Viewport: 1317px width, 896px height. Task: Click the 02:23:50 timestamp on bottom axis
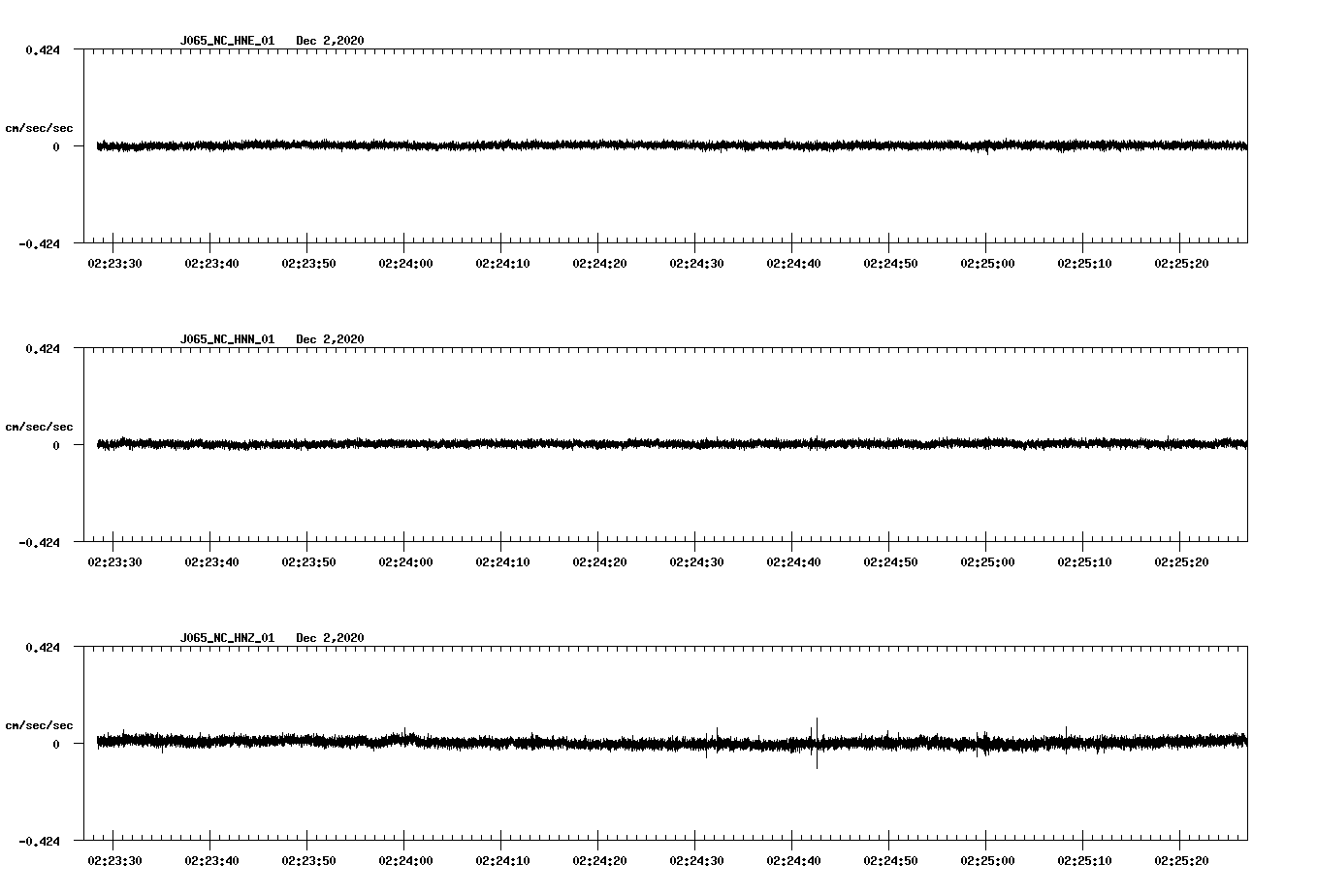click(x=307, y=857)
